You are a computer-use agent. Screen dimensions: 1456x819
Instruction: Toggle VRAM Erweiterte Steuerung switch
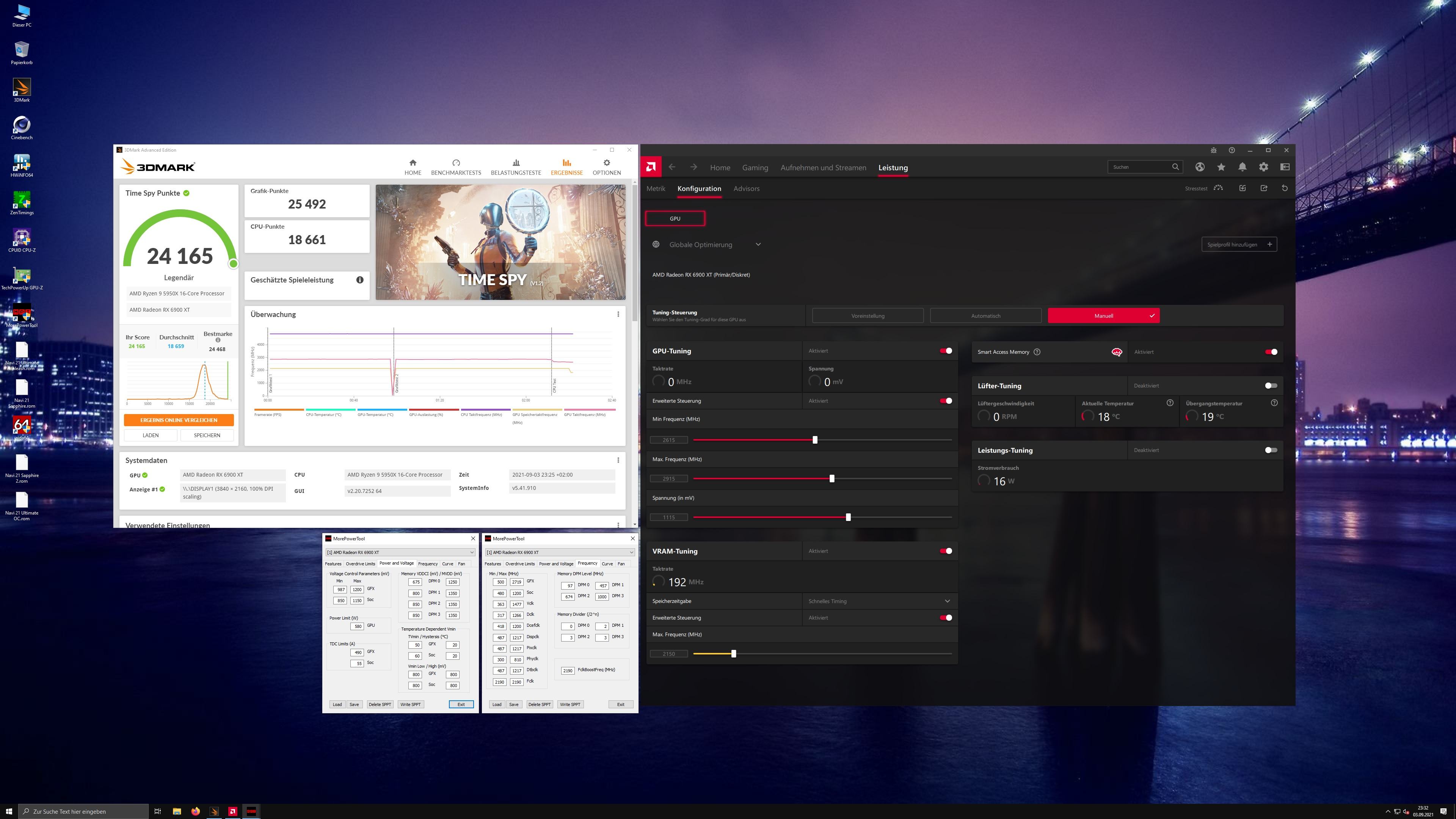click(x=946, y=618)
